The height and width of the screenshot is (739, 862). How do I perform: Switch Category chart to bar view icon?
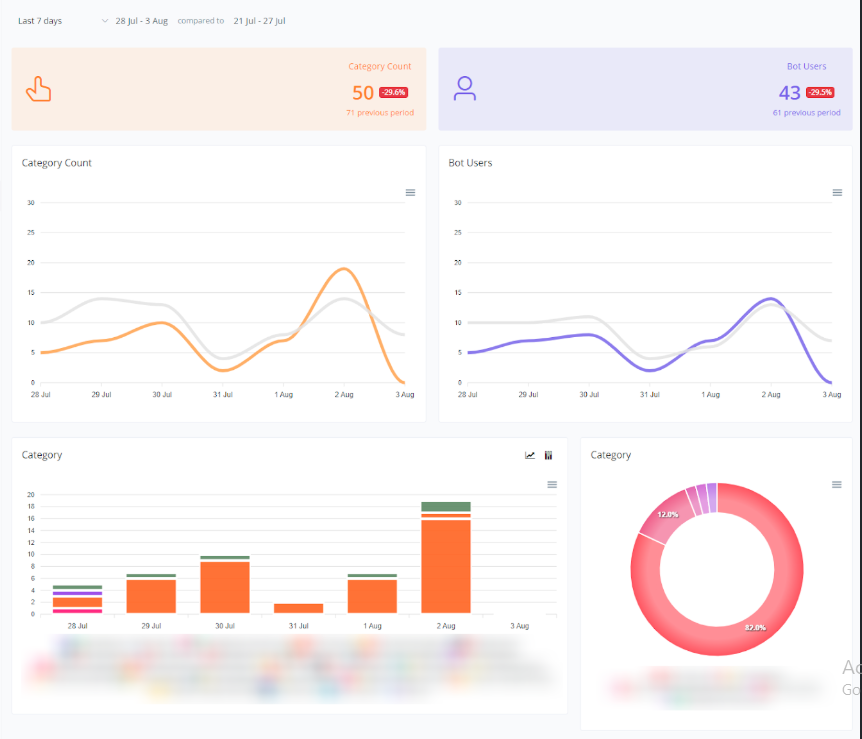(548, 456)
